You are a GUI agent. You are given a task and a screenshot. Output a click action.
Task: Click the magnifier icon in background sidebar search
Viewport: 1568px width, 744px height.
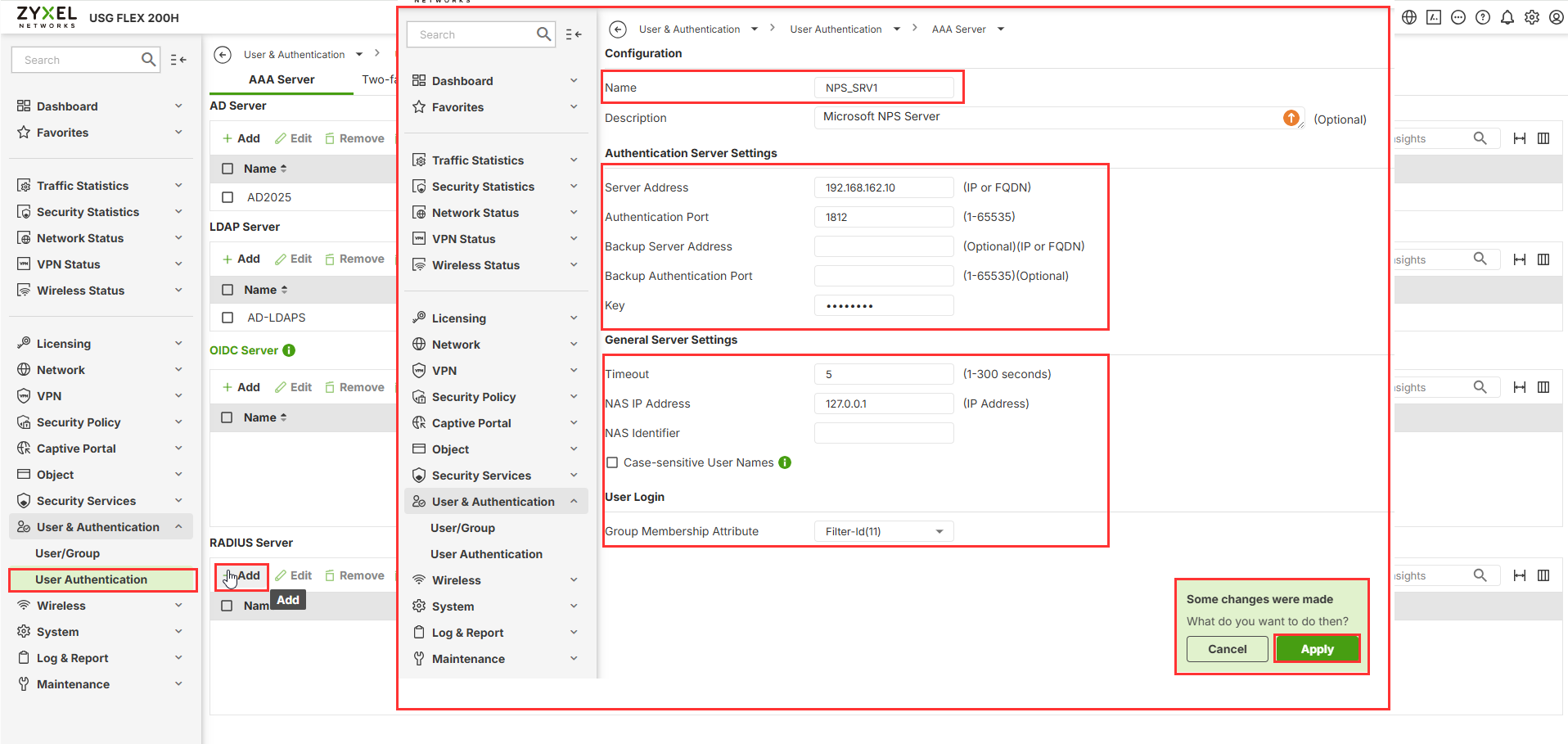point(148,60)
